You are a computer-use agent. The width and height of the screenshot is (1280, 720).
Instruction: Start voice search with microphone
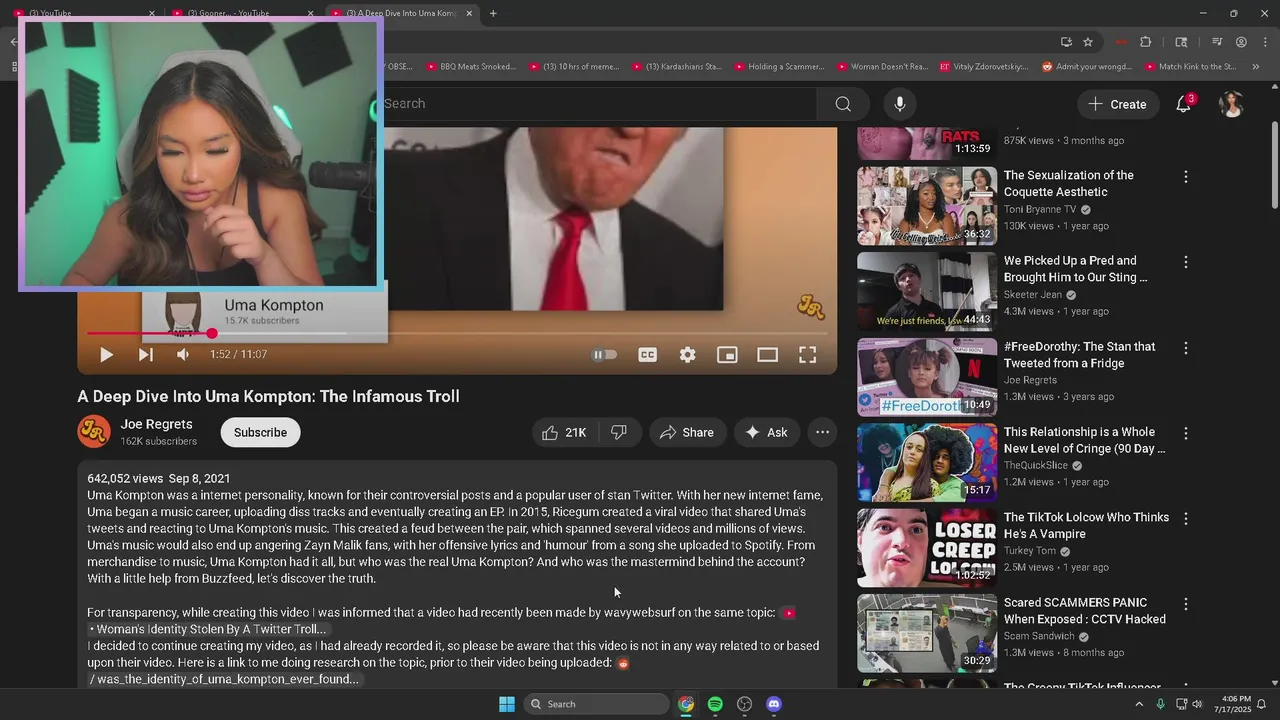coord(900,104)
